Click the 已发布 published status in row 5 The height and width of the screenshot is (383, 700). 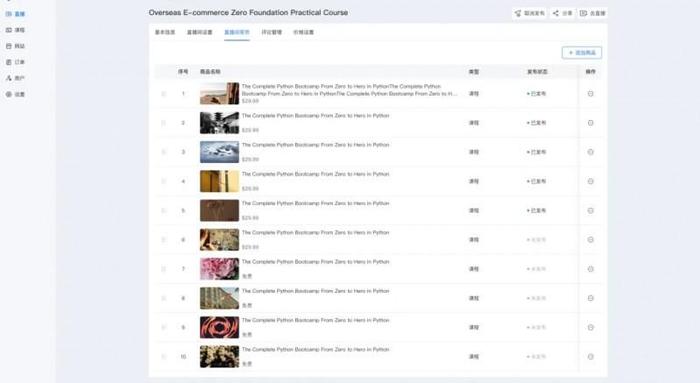click(x=536, y=211)
